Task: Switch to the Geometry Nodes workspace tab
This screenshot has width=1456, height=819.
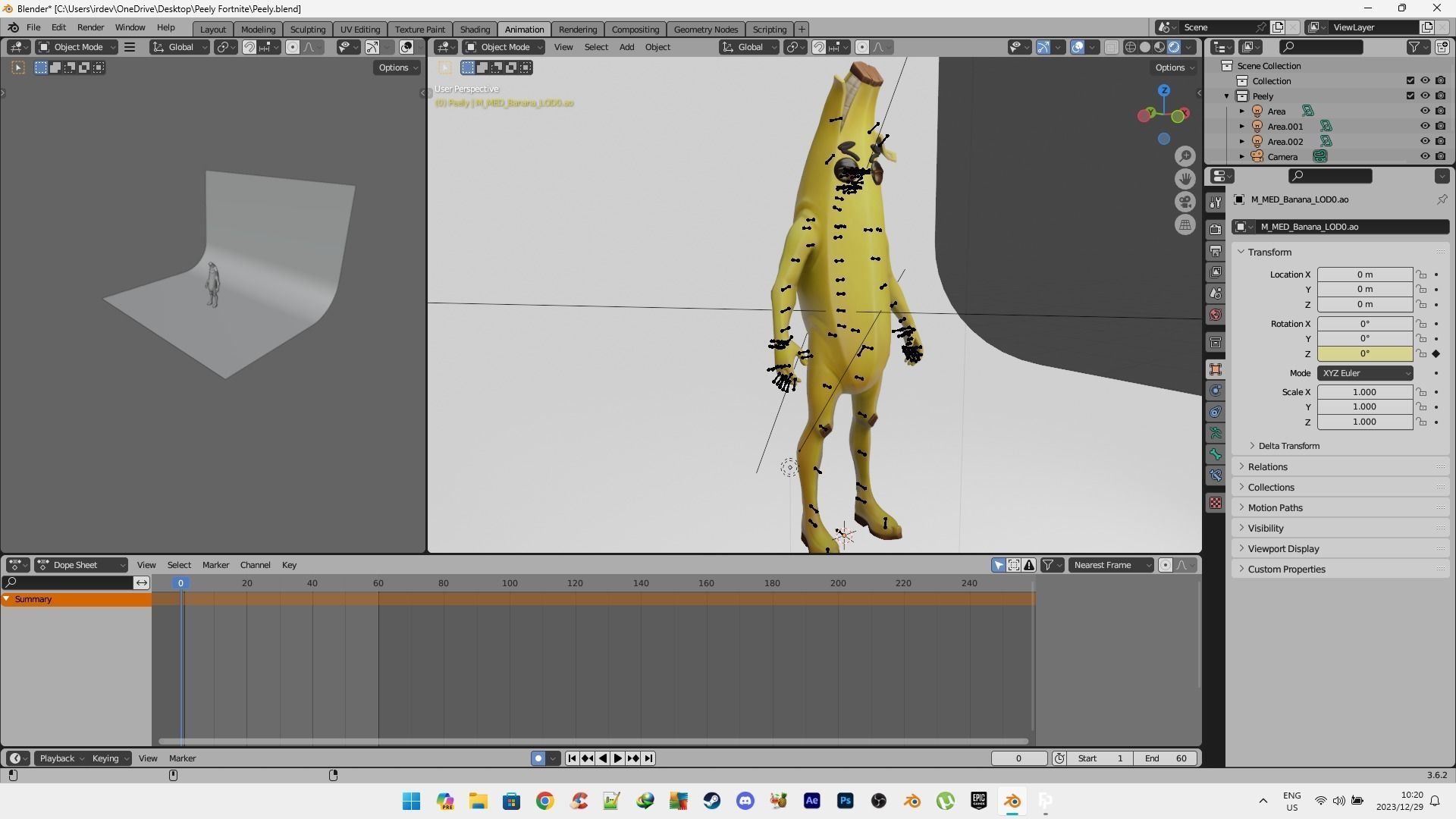Action: [x=705, y=29]
